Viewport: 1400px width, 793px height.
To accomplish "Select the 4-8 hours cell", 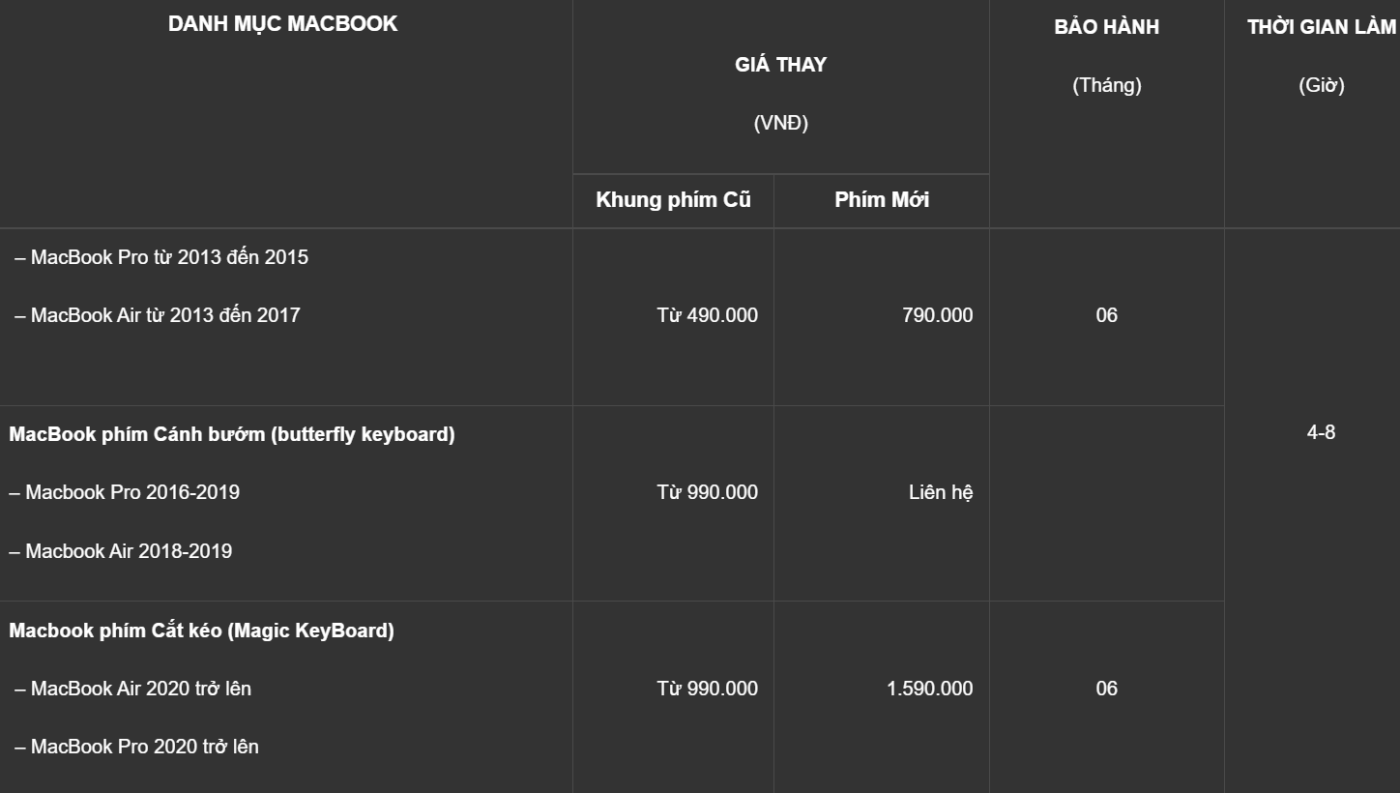I will pos(1321,433).
